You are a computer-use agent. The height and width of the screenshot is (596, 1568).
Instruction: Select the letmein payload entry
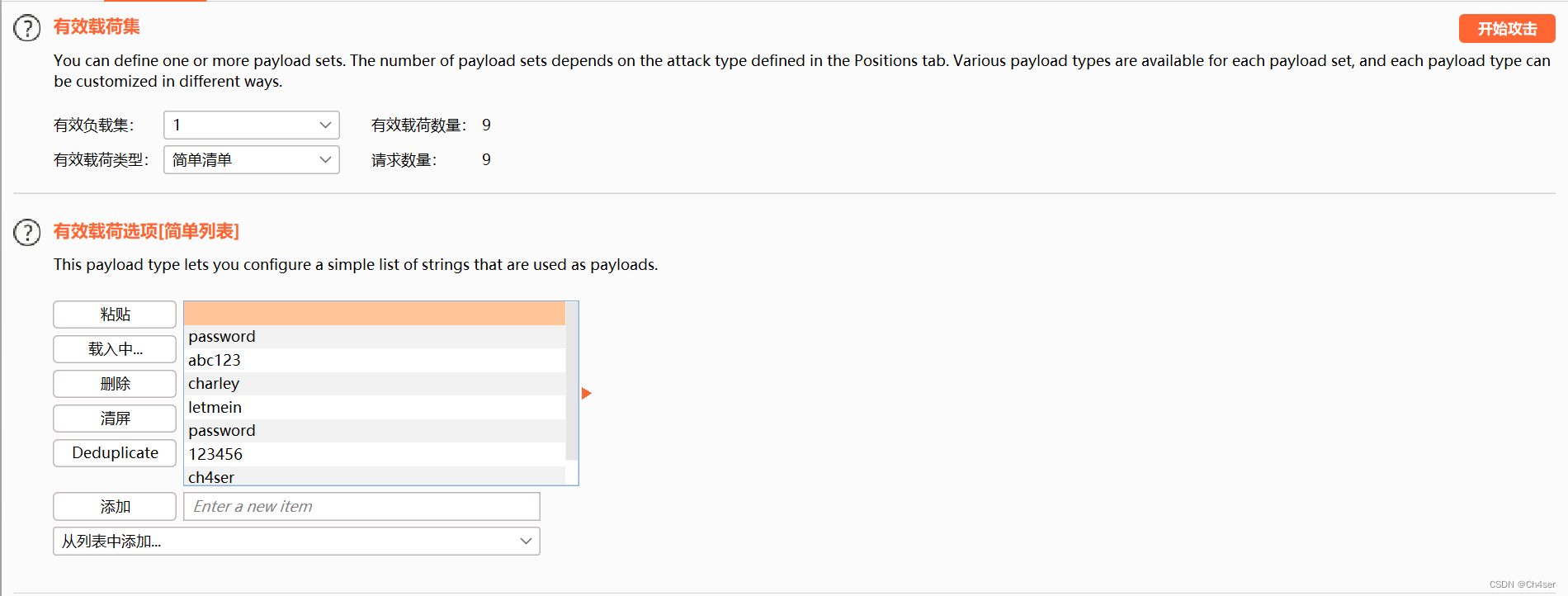[371, 407]
